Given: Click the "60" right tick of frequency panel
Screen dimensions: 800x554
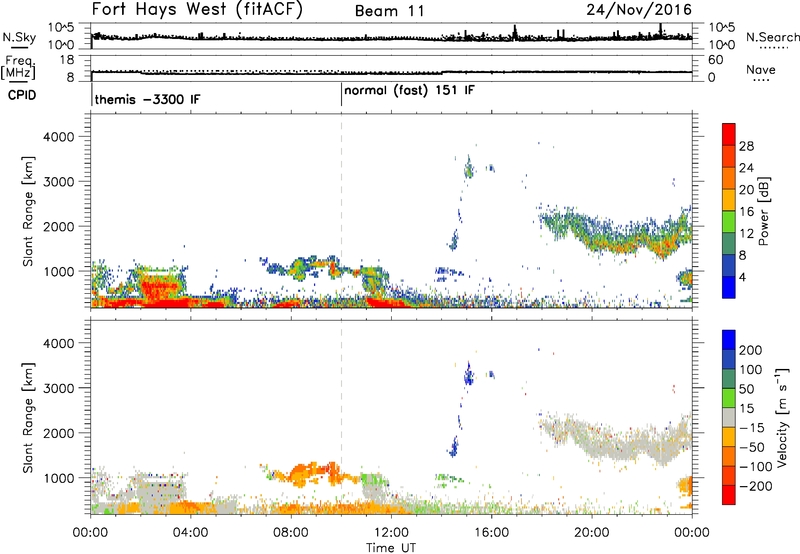Looking at the screenshot, I should point(715,60).
